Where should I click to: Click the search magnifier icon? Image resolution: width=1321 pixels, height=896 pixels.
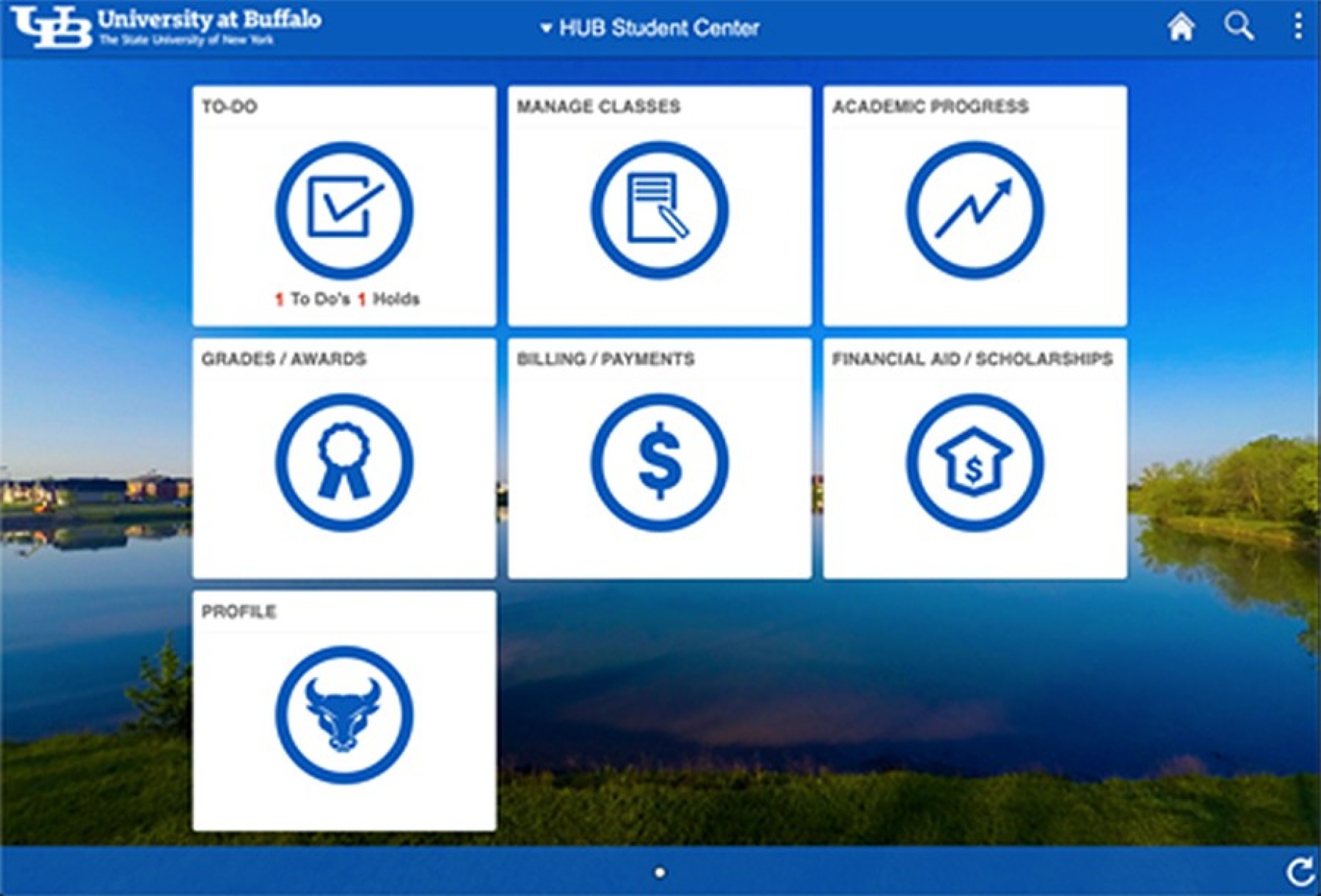point(1238,26)
